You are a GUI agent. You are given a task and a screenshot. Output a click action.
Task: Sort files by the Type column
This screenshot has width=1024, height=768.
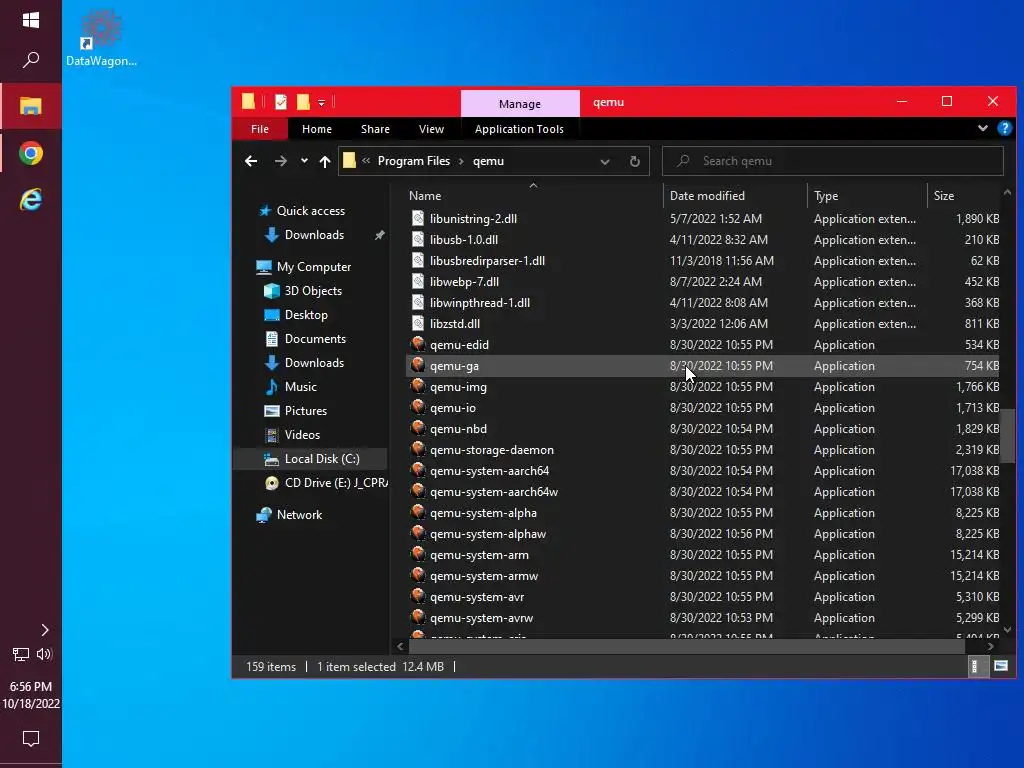[867, 195]
